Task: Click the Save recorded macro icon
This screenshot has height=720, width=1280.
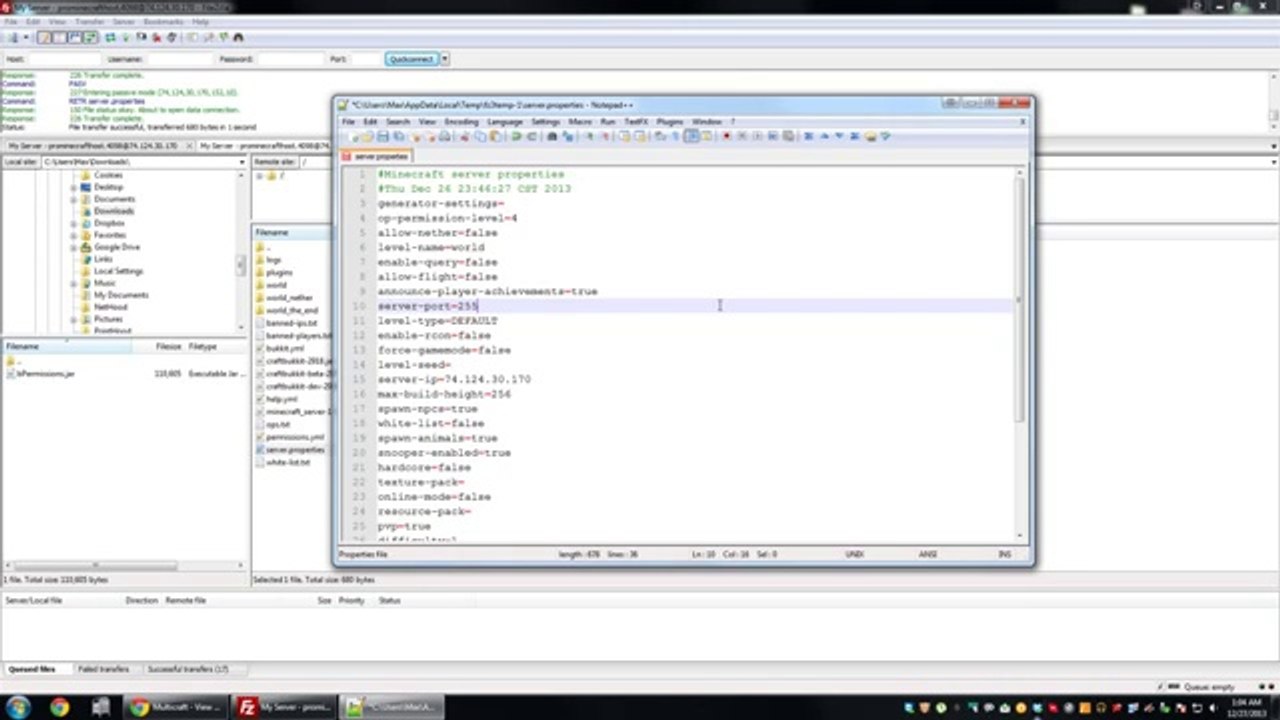Action: 788,136
